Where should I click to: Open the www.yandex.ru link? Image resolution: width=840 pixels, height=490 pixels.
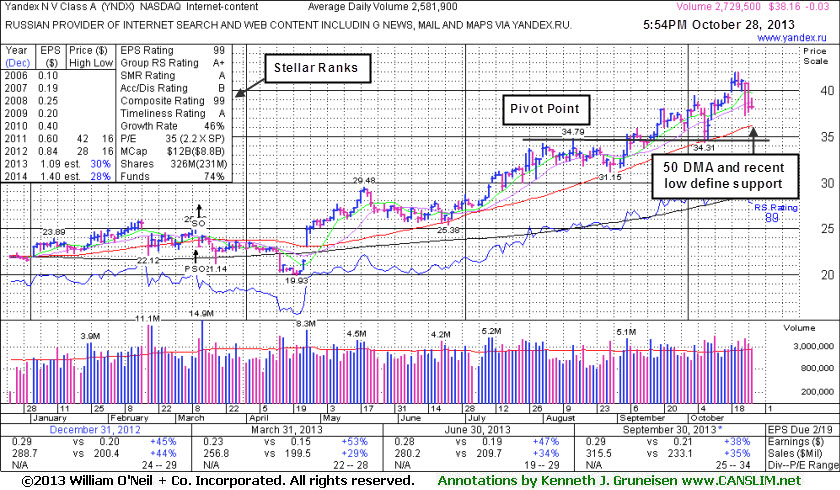(x=792, y=38)
